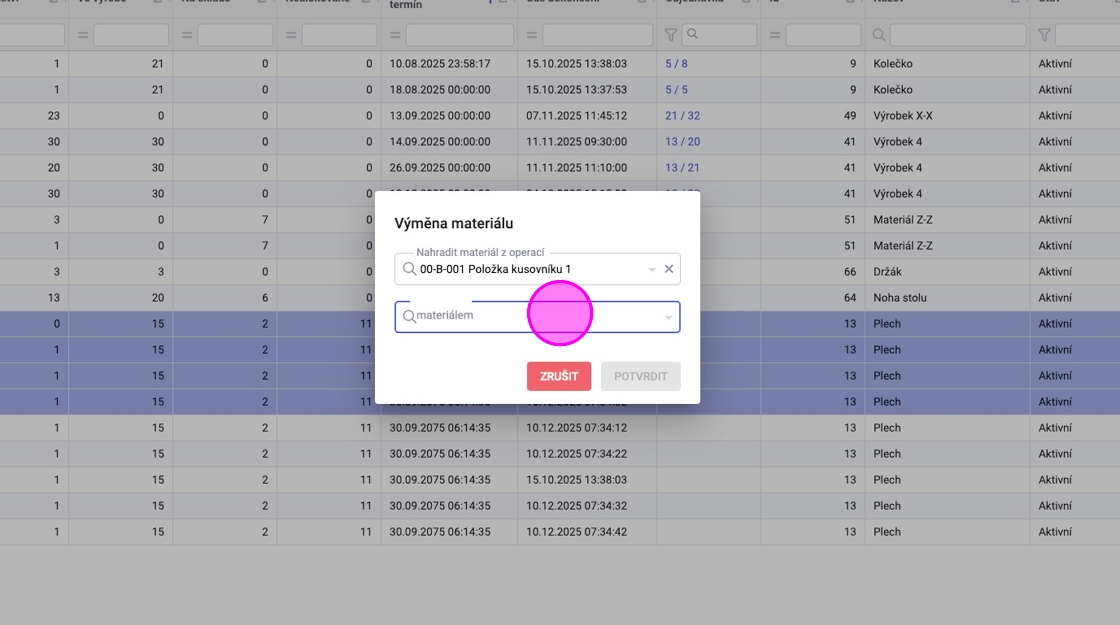Viewport: 1120px width, 625px height.
Task: Click the search icon in the filter above '5 / 8'
Action: [692, 34]
